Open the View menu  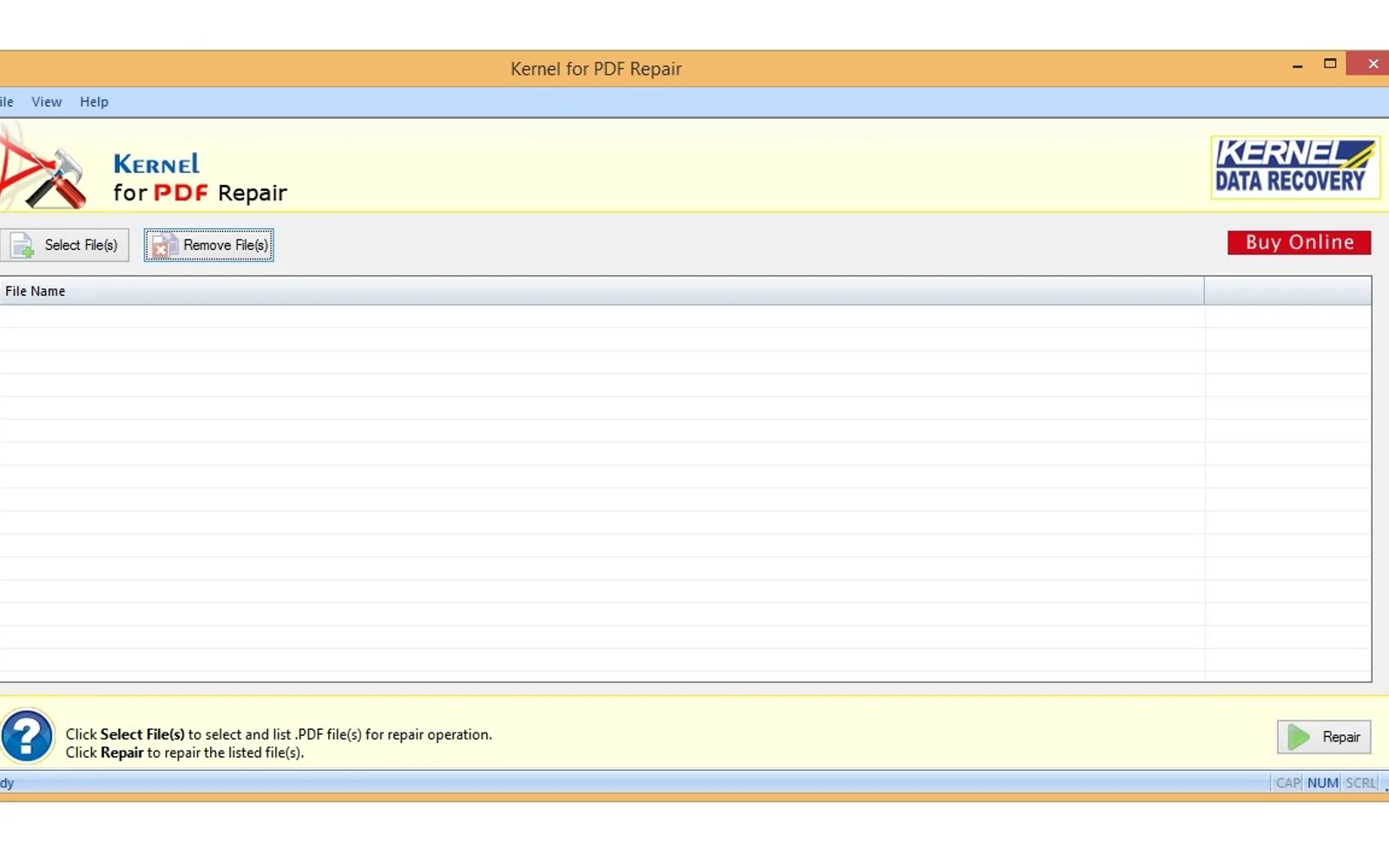pos(47,102)
